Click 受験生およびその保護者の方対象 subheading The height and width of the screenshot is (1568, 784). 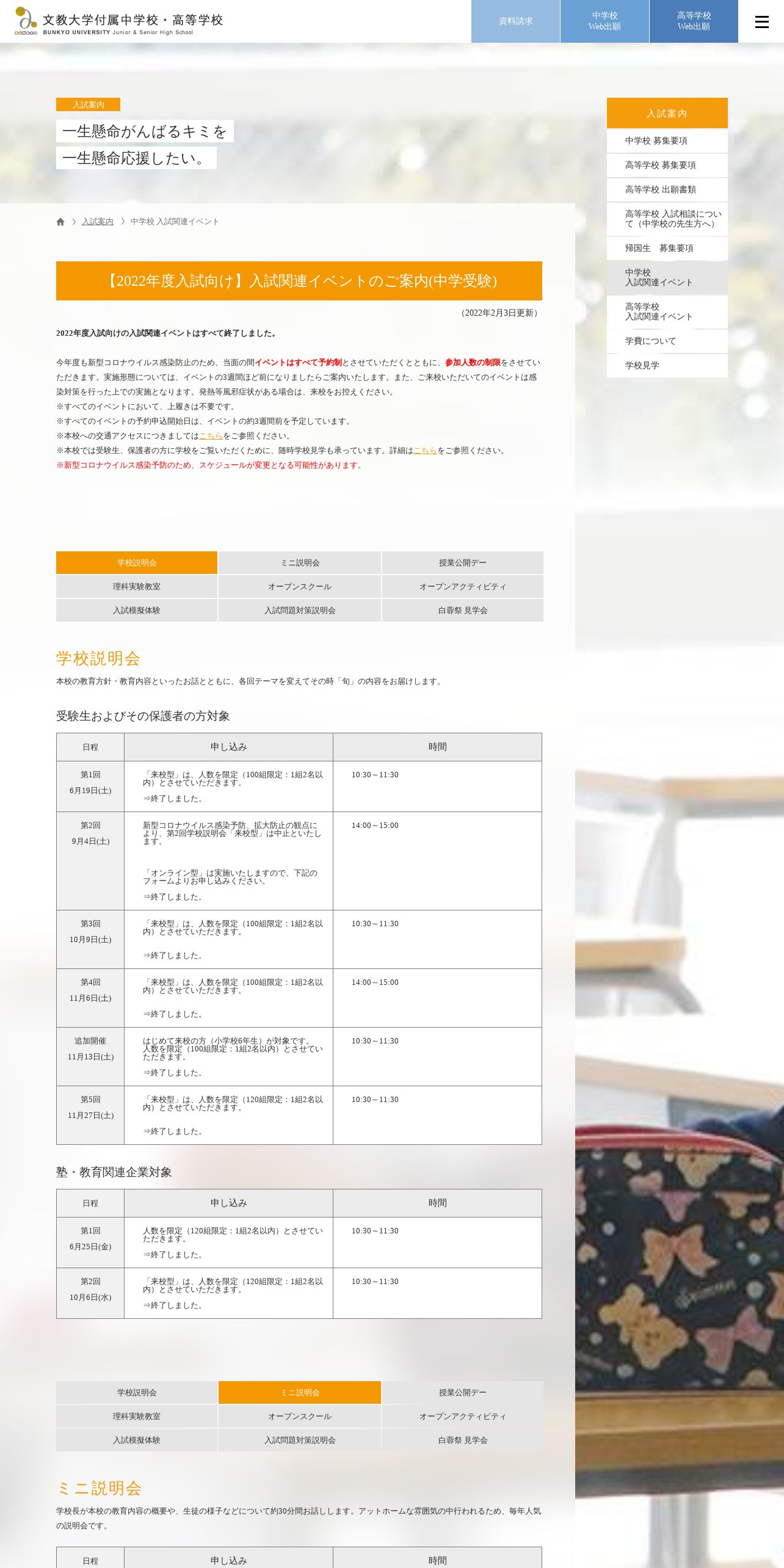point(143,716)
